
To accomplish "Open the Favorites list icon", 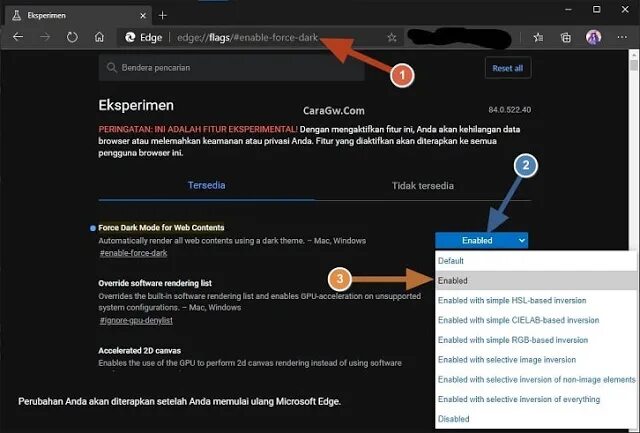I will coord(538,38).
